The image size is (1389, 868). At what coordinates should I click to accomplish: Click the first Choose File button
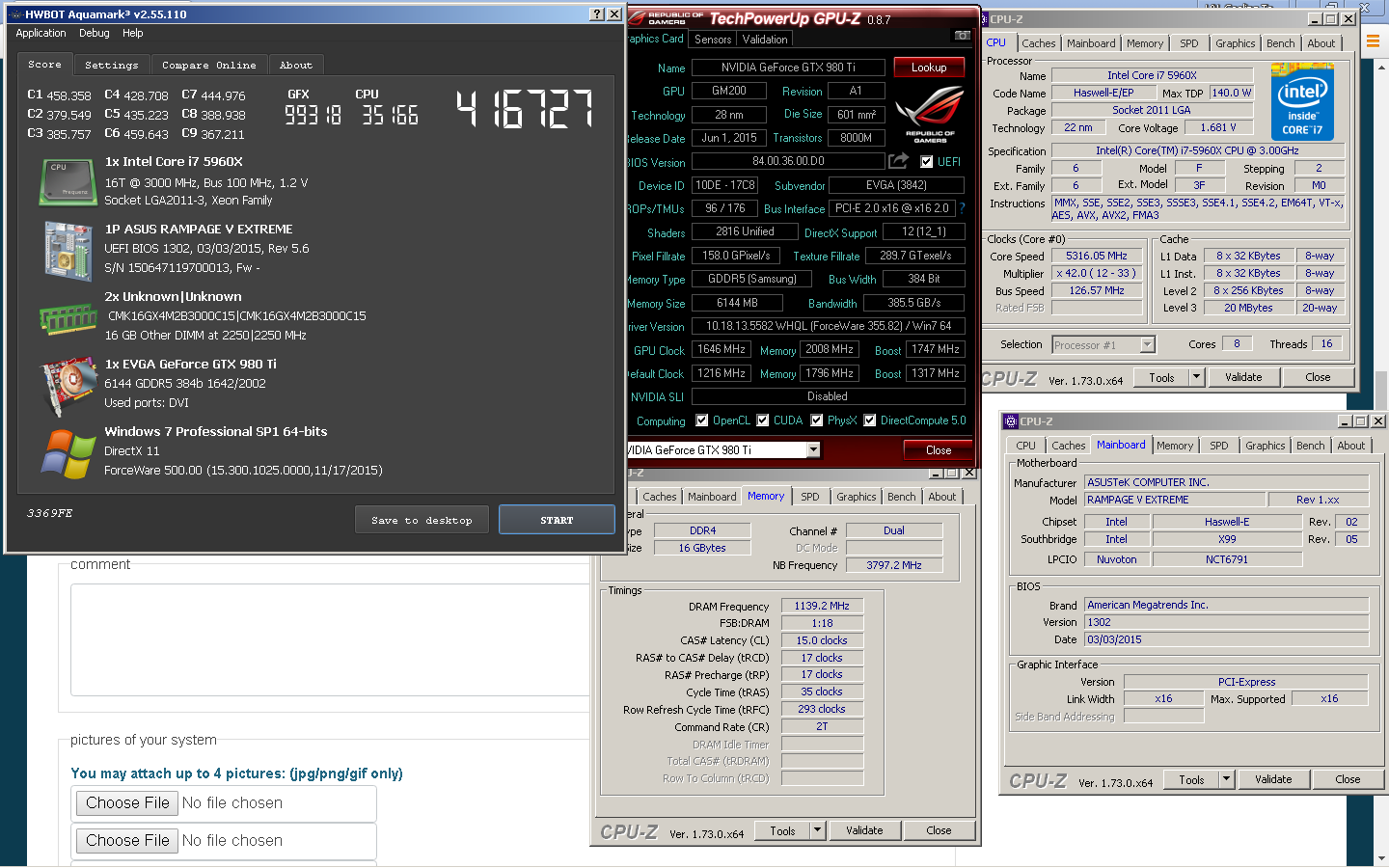click(127, 802)
